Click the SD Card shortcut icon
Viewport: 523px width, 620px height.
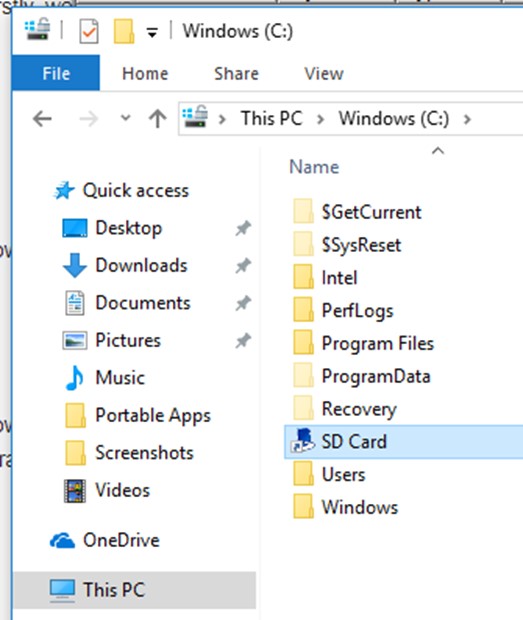point(302,440)
